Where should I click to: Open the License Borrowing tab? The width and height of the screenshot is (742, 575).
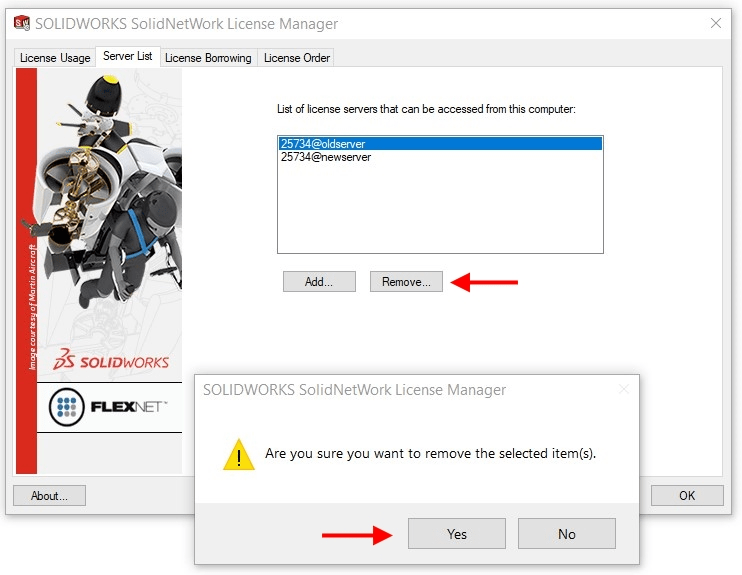tap(208, 58)
